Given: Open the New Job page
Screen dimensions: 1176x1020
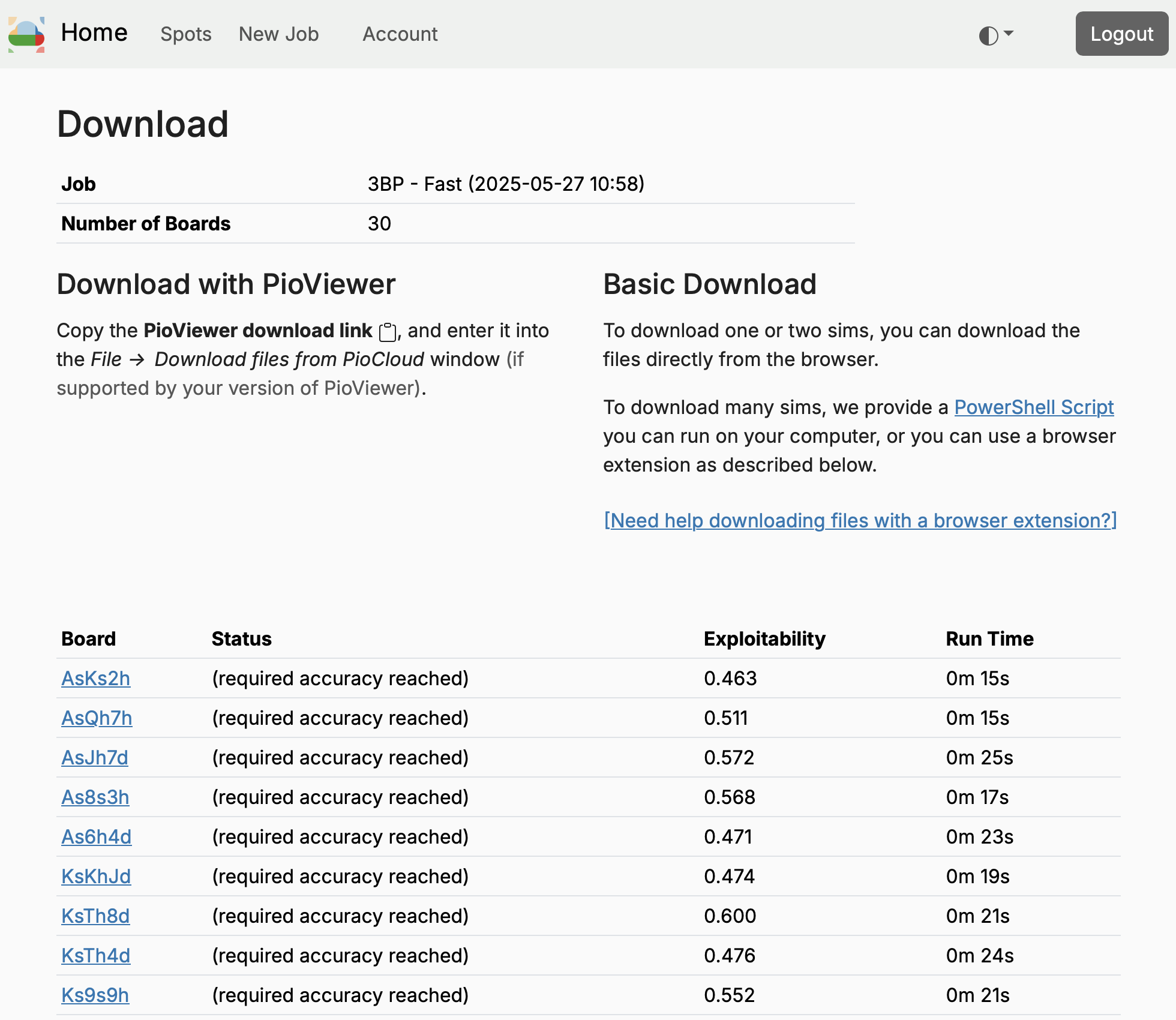Looking at the screenshot, I should (278, 34).
